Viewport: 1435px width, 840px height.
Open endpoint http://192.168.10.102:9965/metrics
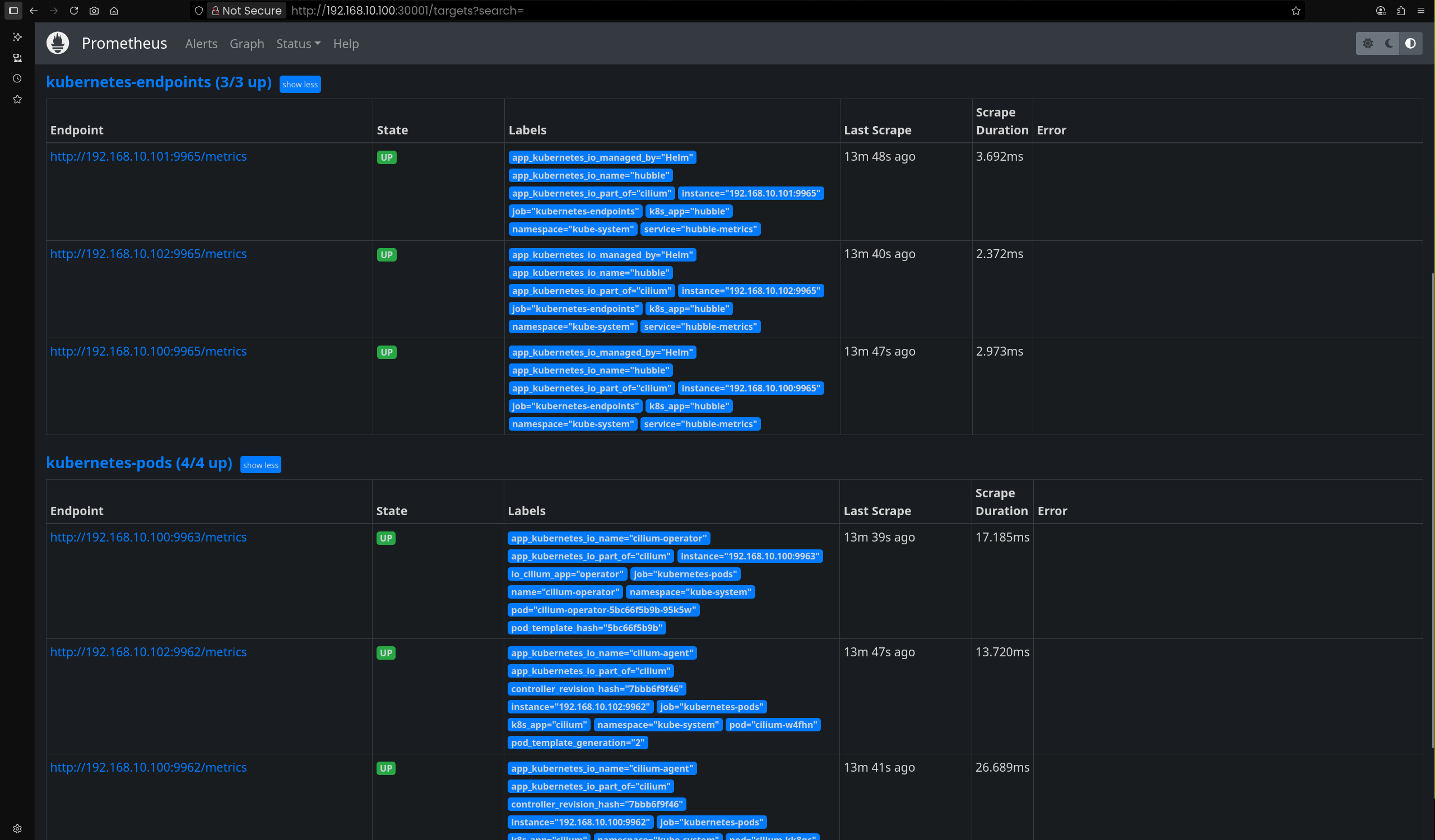click(x=148, y=254)
